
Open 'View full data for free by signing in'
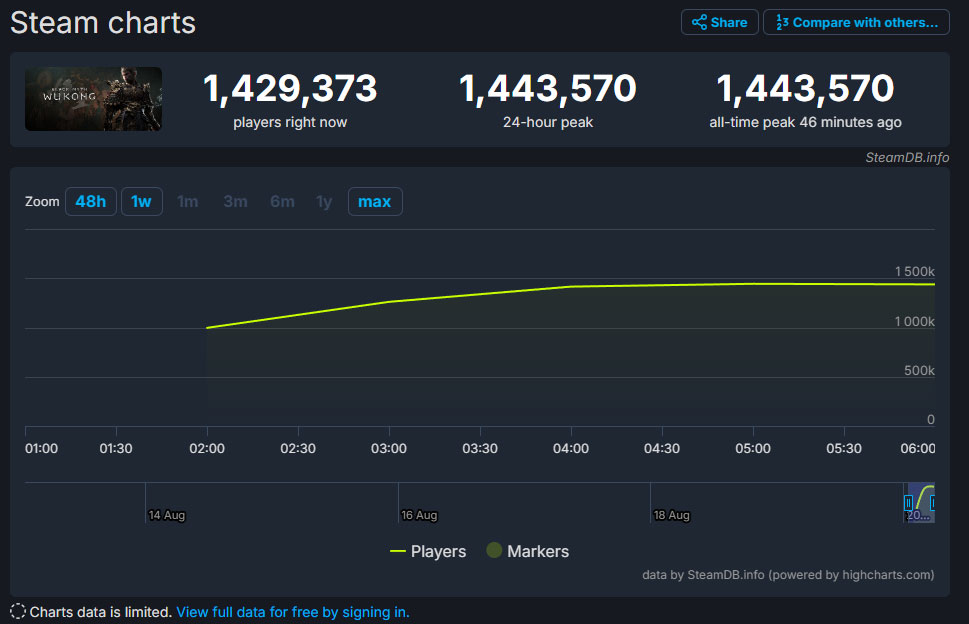292,611
